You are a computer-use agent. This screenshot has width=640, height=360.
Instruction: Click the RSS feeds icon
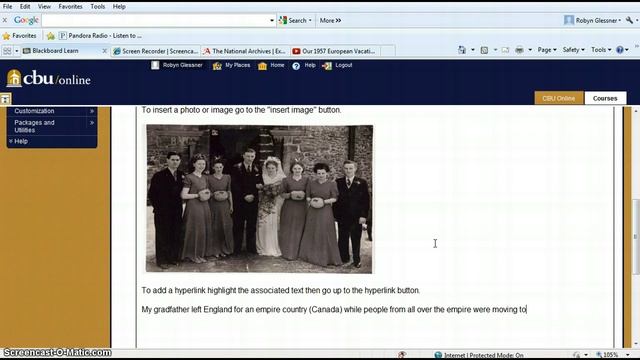click(x=484, y=50)
